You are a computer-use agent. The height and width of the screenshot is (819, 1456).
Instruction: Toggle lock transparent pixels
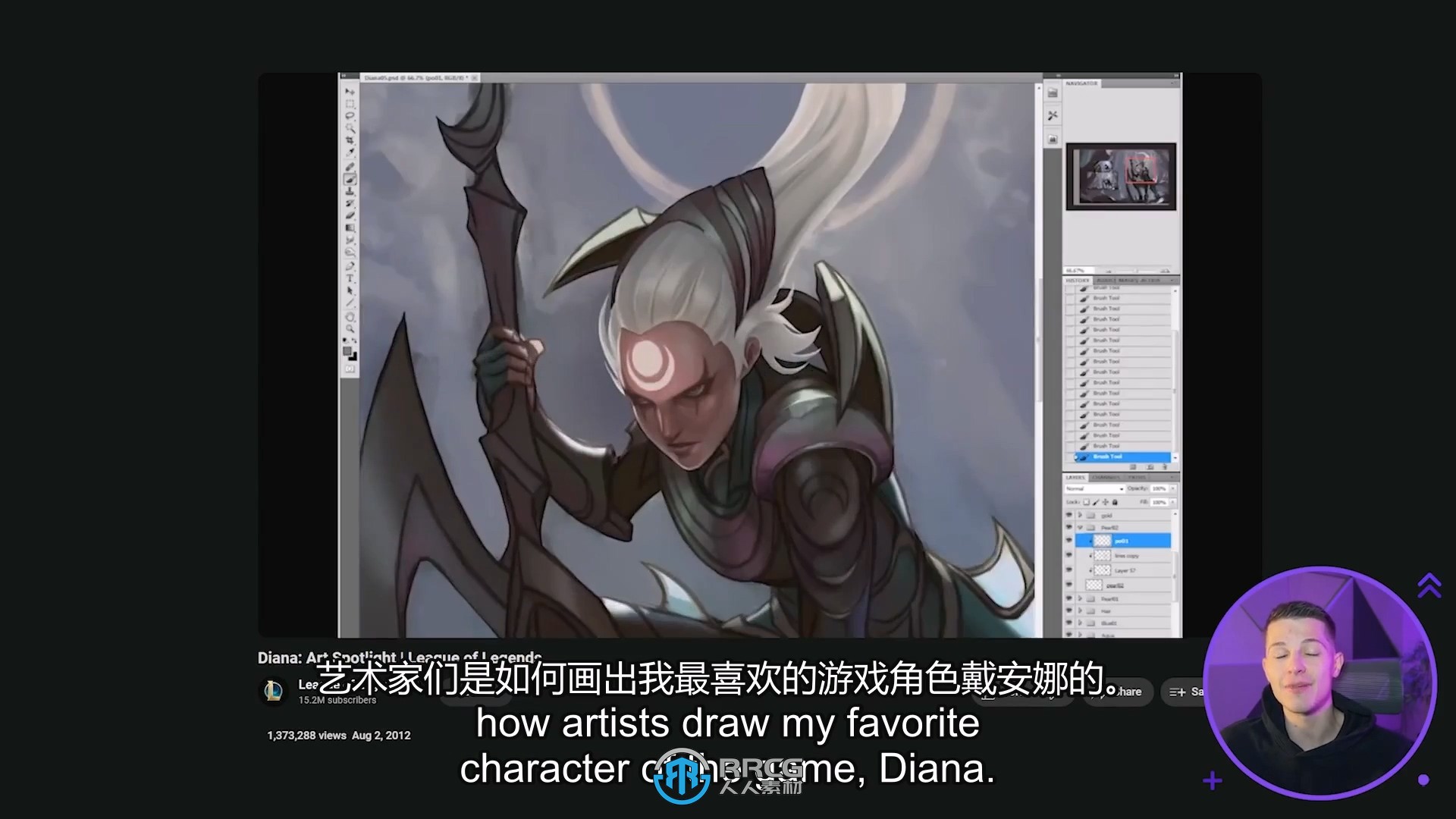(1087, 502)
